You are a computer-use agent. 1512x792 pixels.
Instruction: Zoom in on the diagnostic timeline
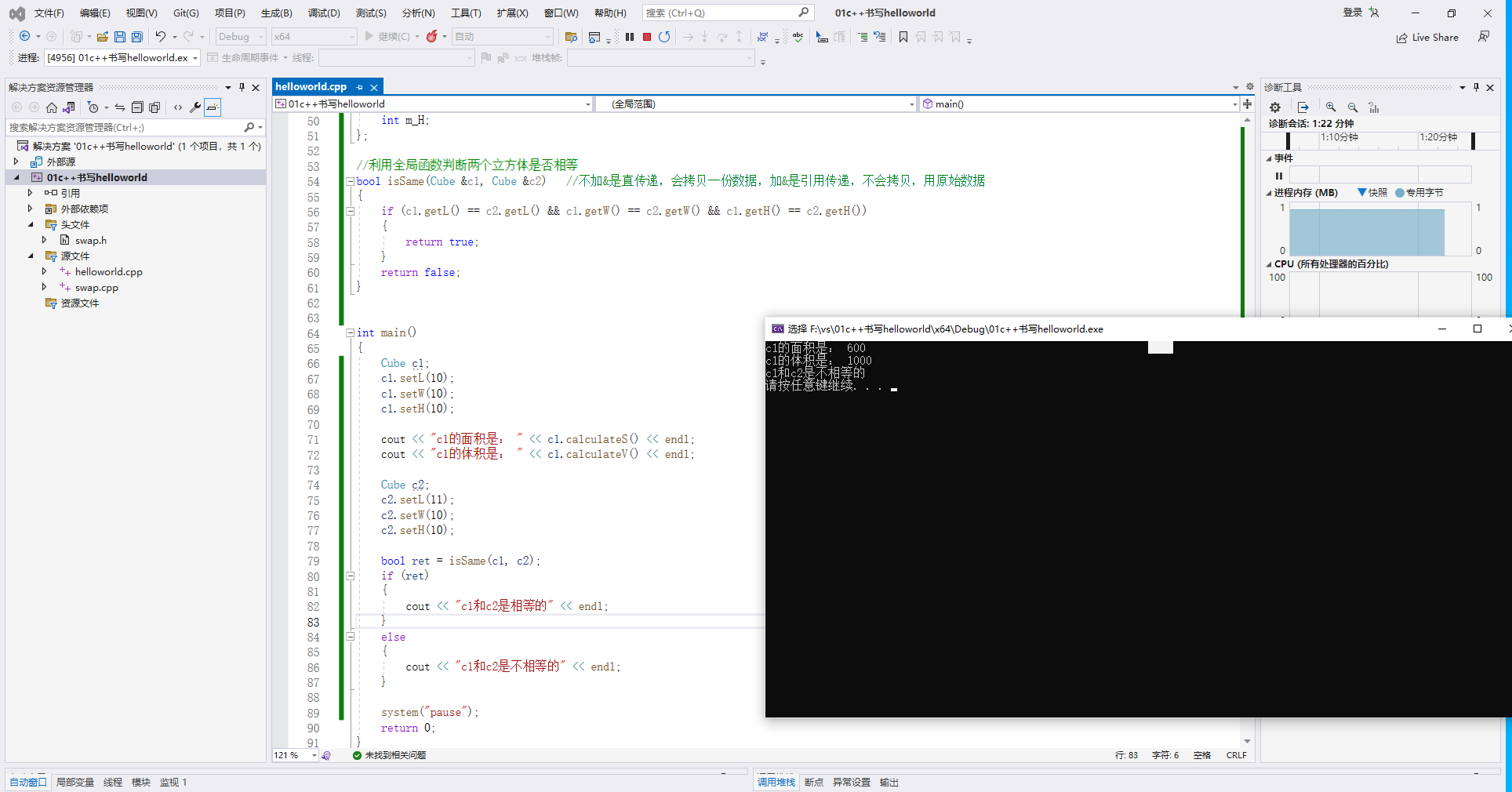click(x=1331, y=107)
